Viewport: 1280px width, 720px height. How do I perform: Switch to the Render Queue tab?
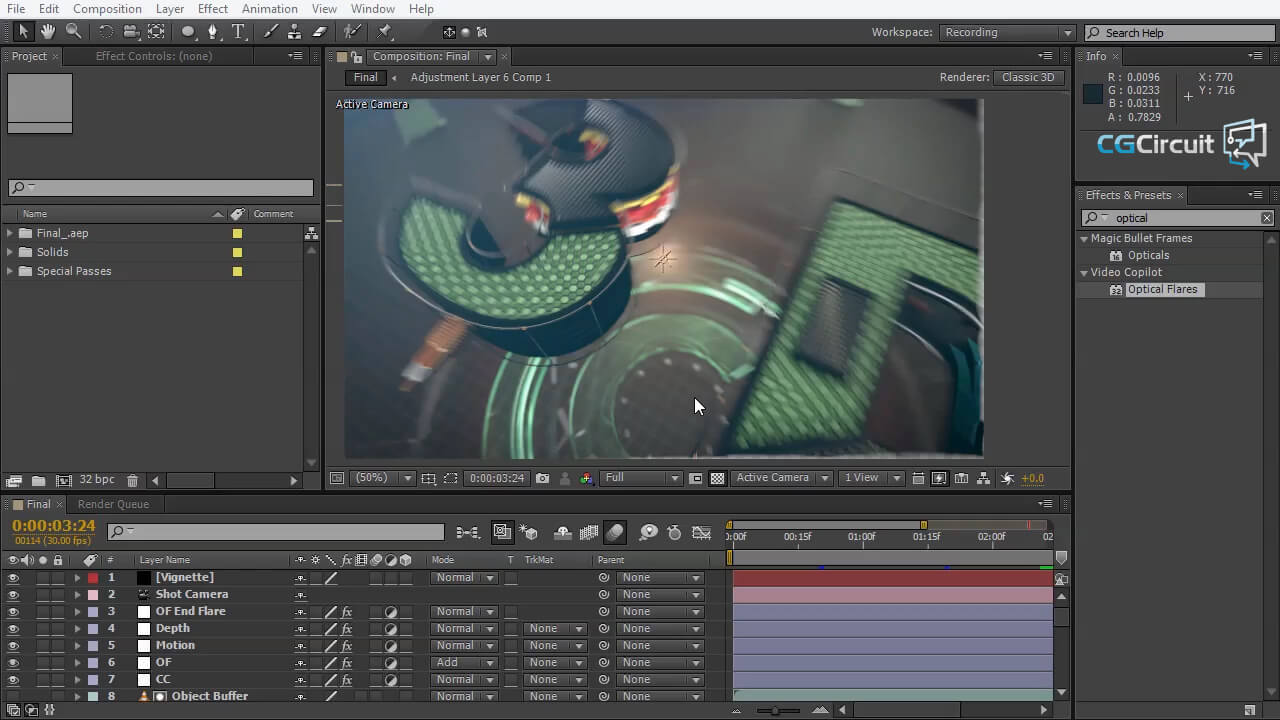[x=113, y=504]
